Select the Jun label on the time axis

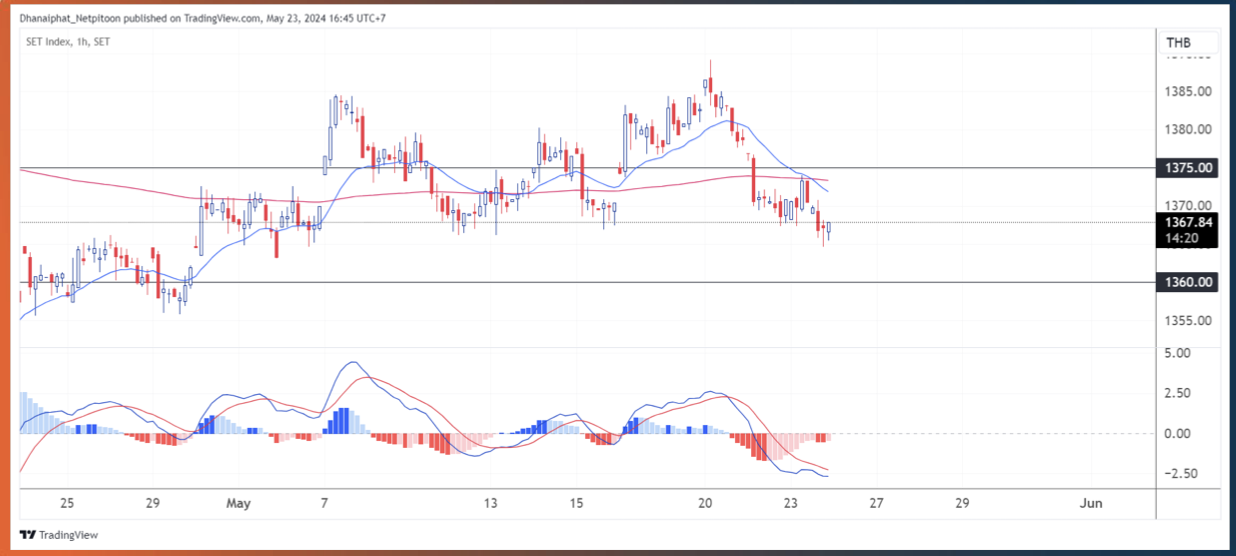[1092, 503]
